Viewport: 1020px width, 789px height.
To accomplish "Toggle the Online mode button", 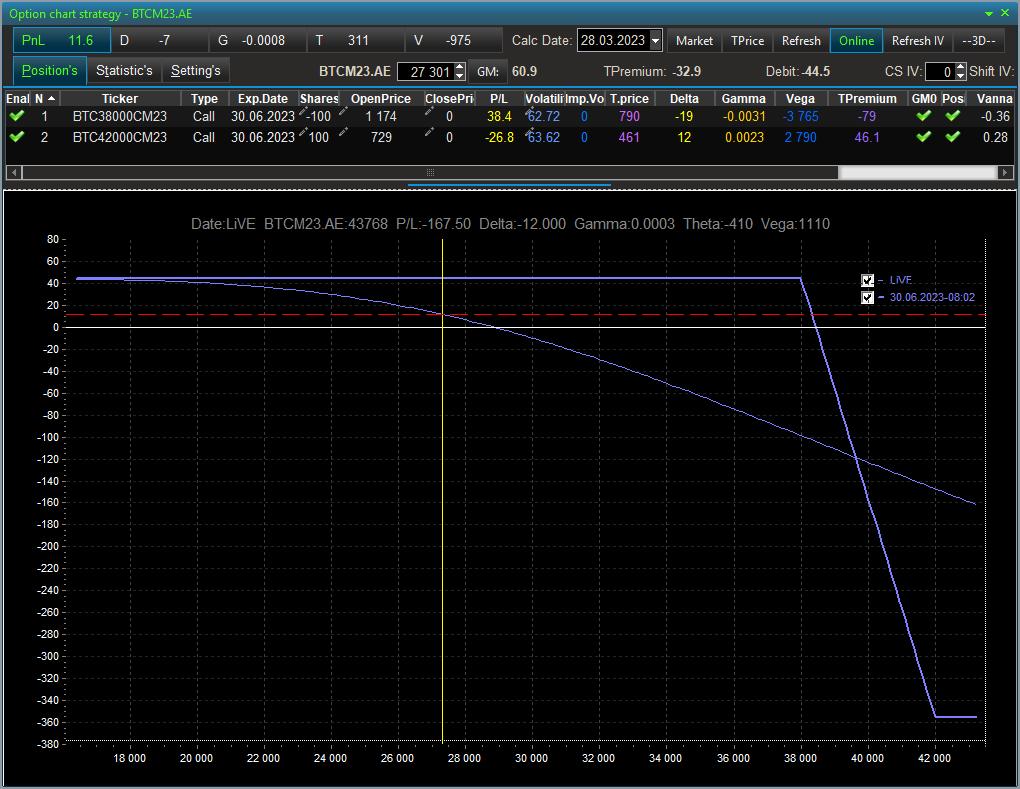I will tap(856, 40).
